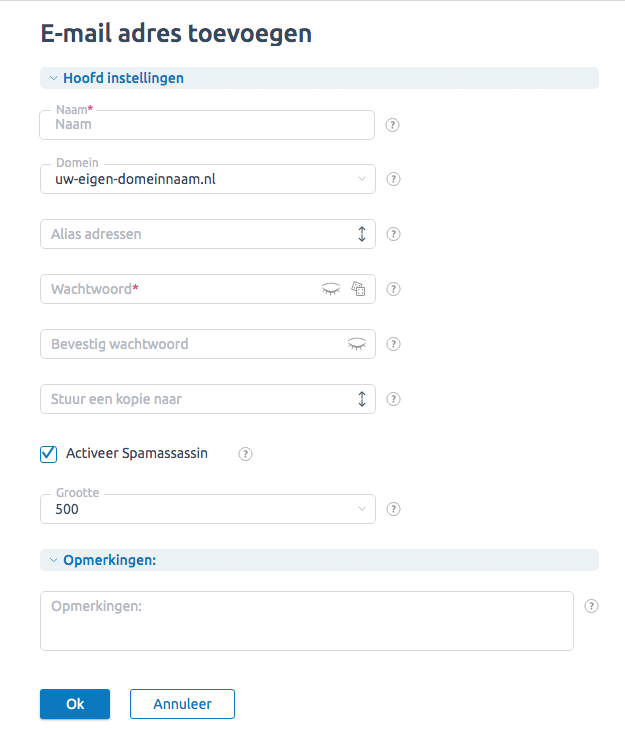The height and width of the screenshot is (756, 625).
Task: Reveal password in Wachtwoord field
Action: point(331,289)
